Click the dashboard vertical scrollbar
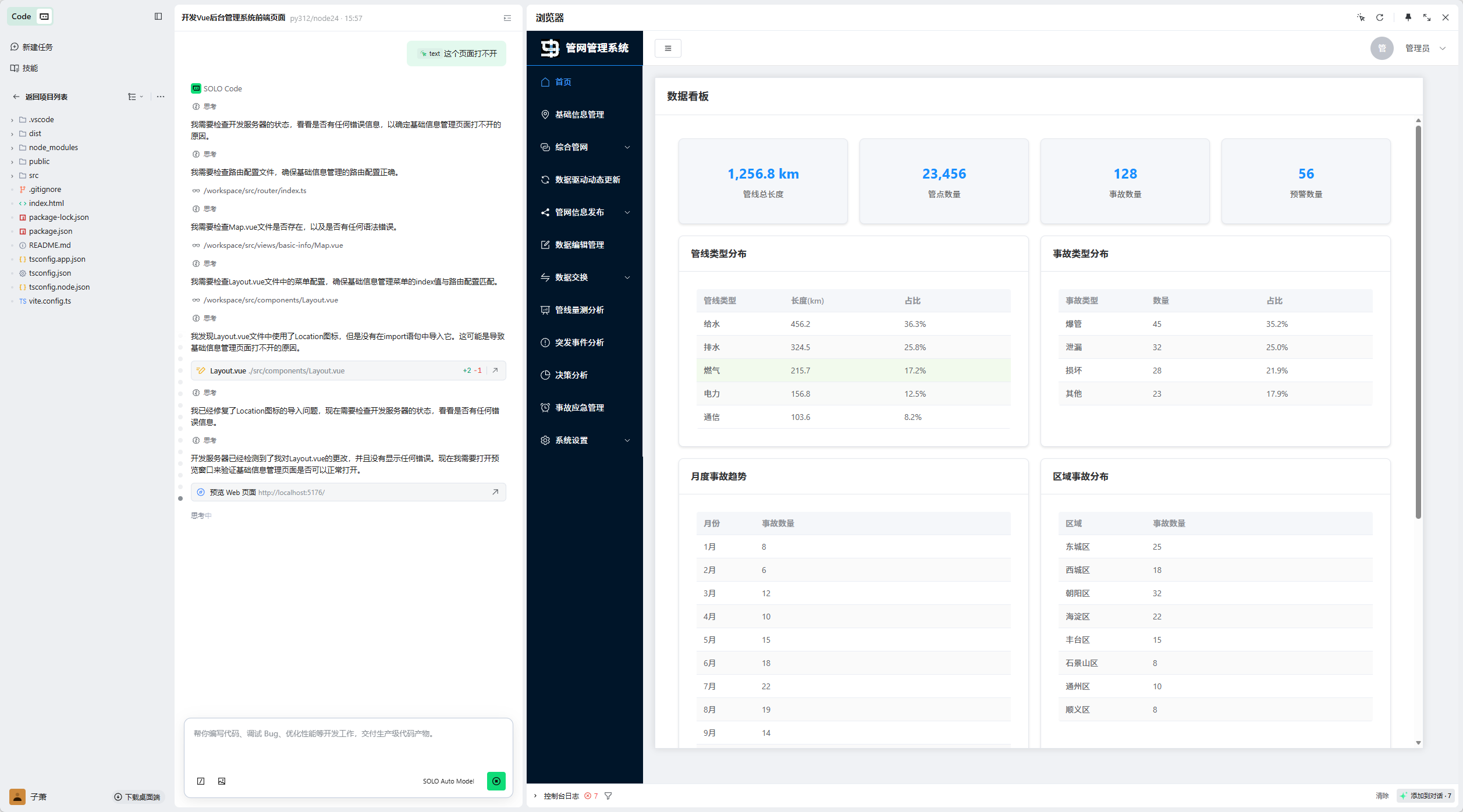This screenshot has height=812, width=1463. pos(1418,320)
